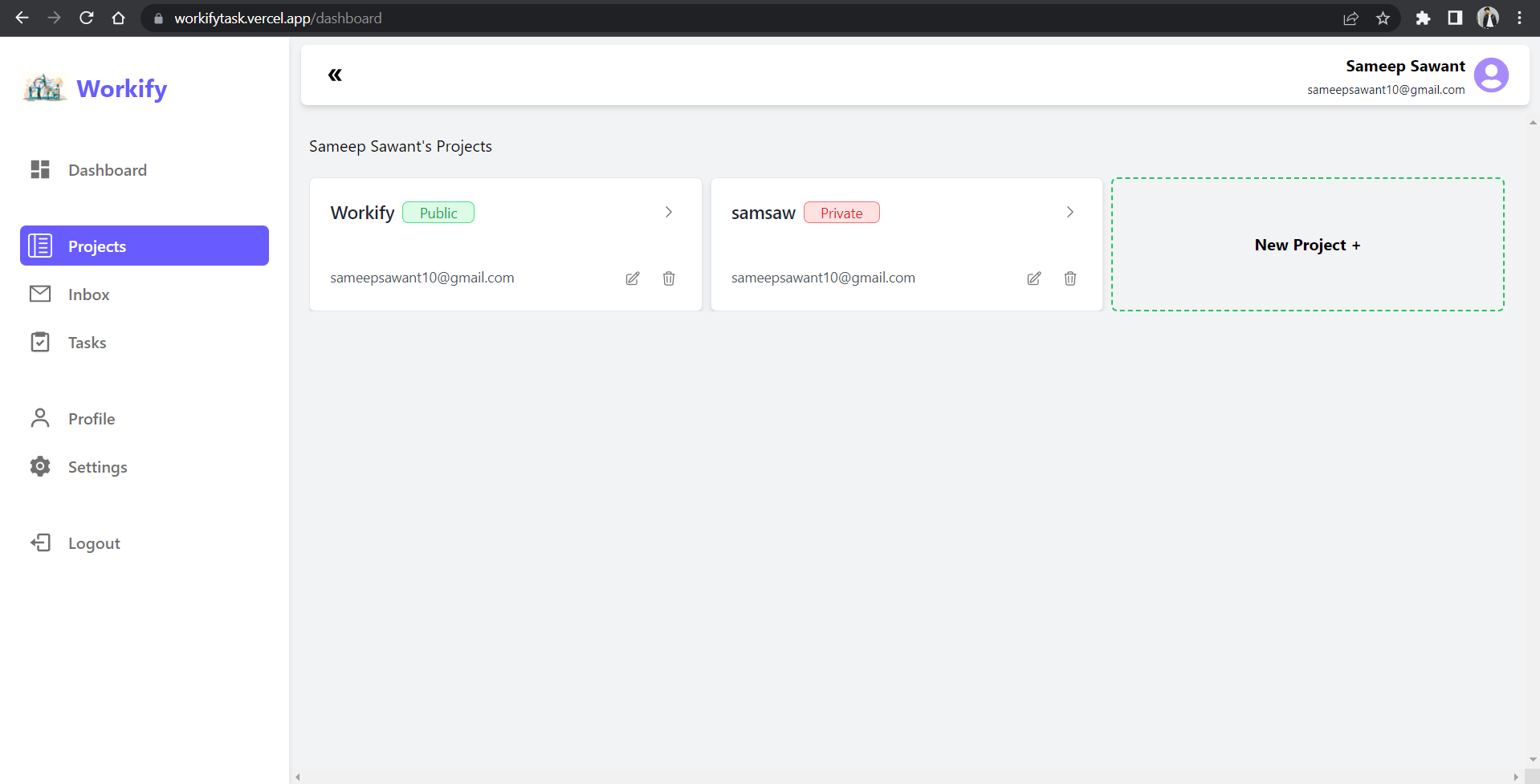Screen dimensions: 1540x784
Task: Click the Private badge on samsaw
Action: click(x=841, y=213)
